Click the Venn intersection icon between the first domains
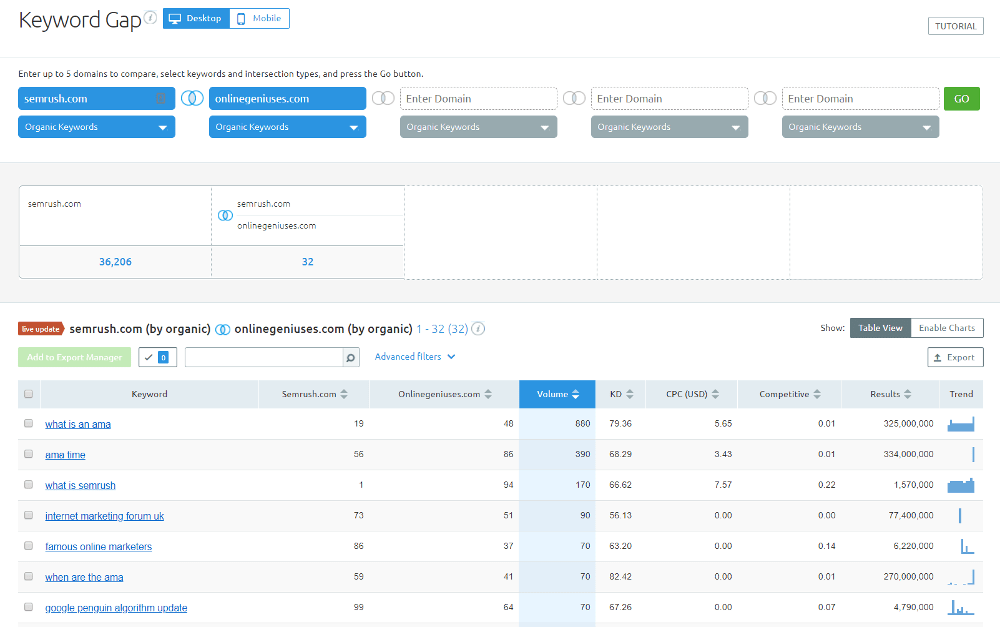 click(193, 98)
